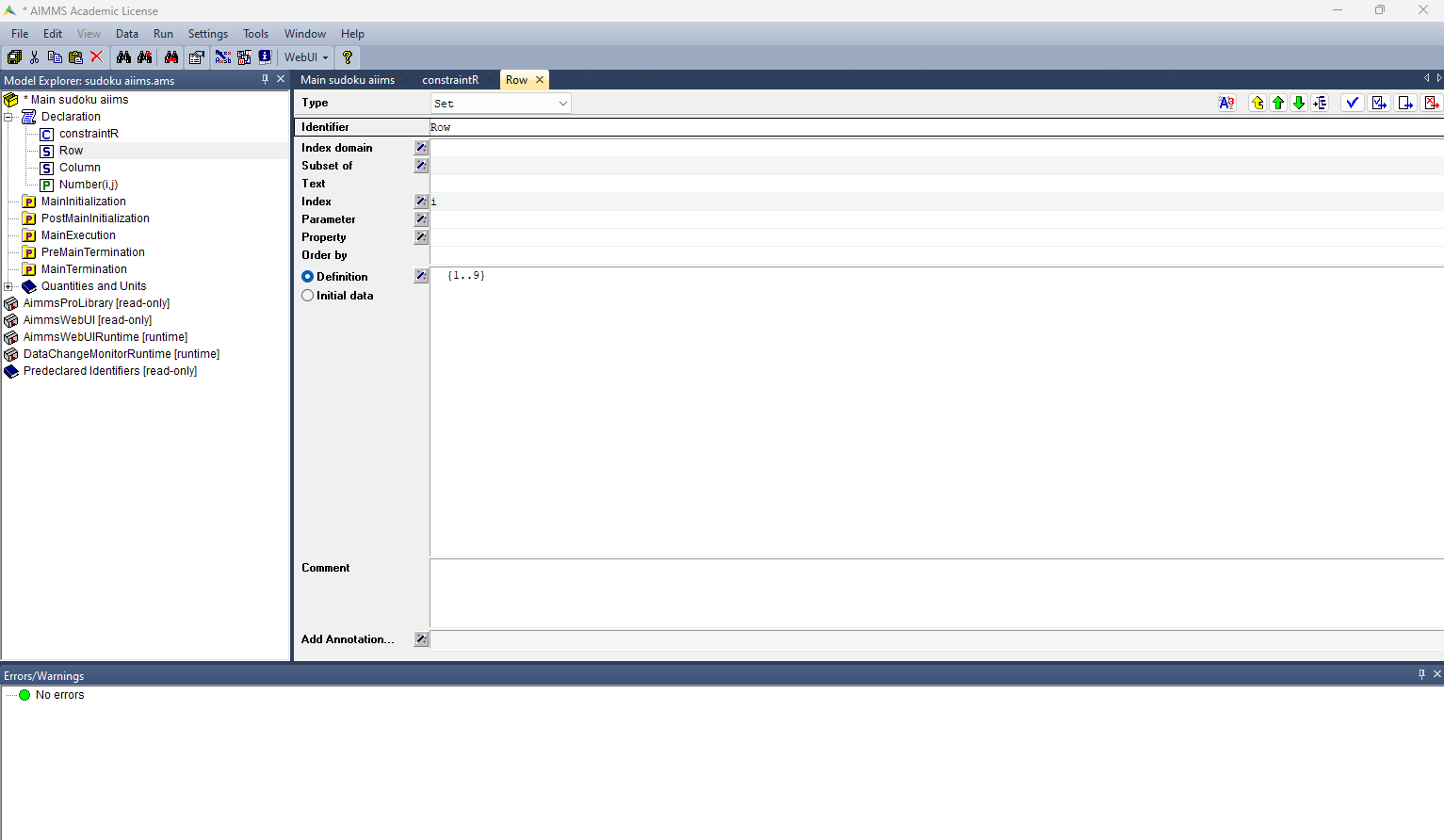Image resolution: width=1444 pixels, height=840 pixels.
Task: Click the Save All toolbar icon
Action: tap(14, 57)
